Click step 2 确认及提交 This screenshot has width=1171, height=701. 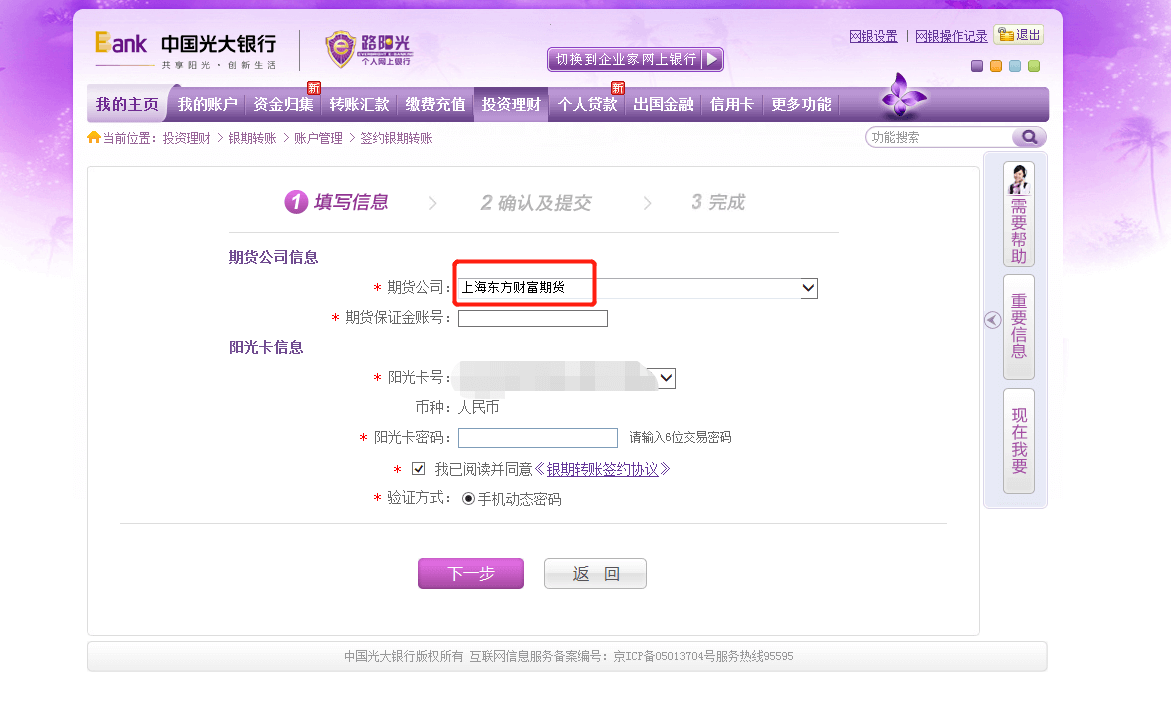point(535,202)
